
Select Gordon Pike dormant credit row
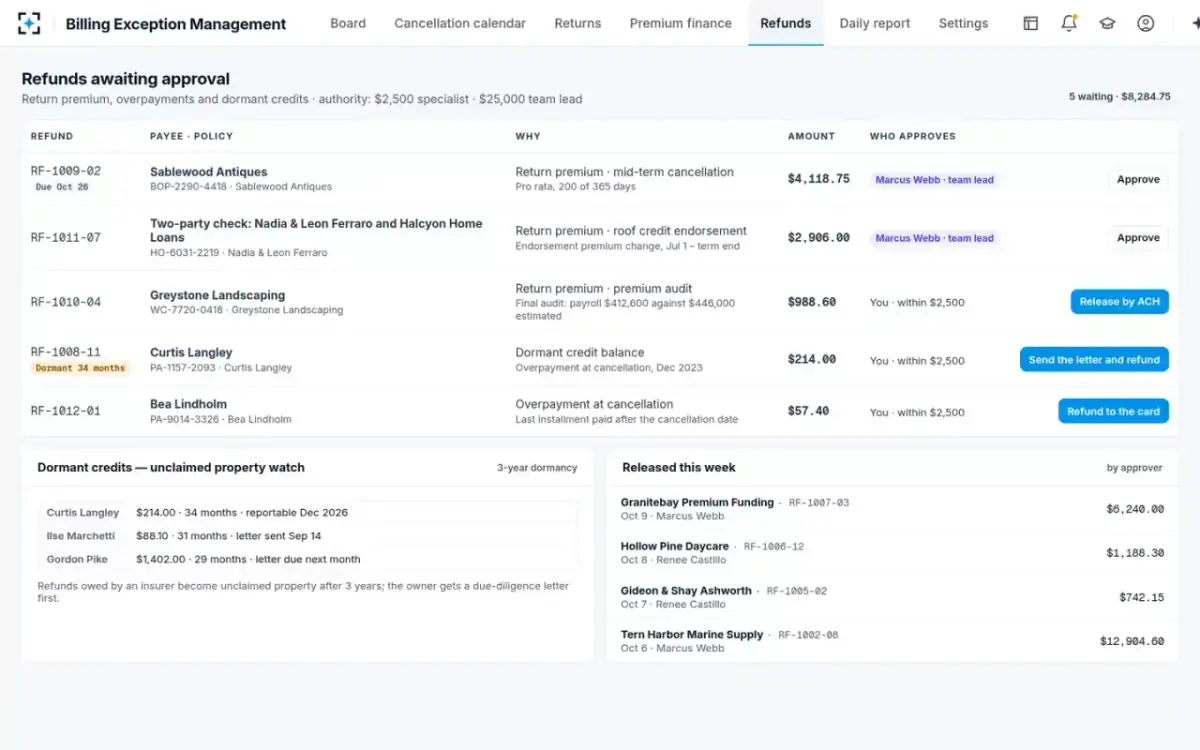[x=308, y=559]
